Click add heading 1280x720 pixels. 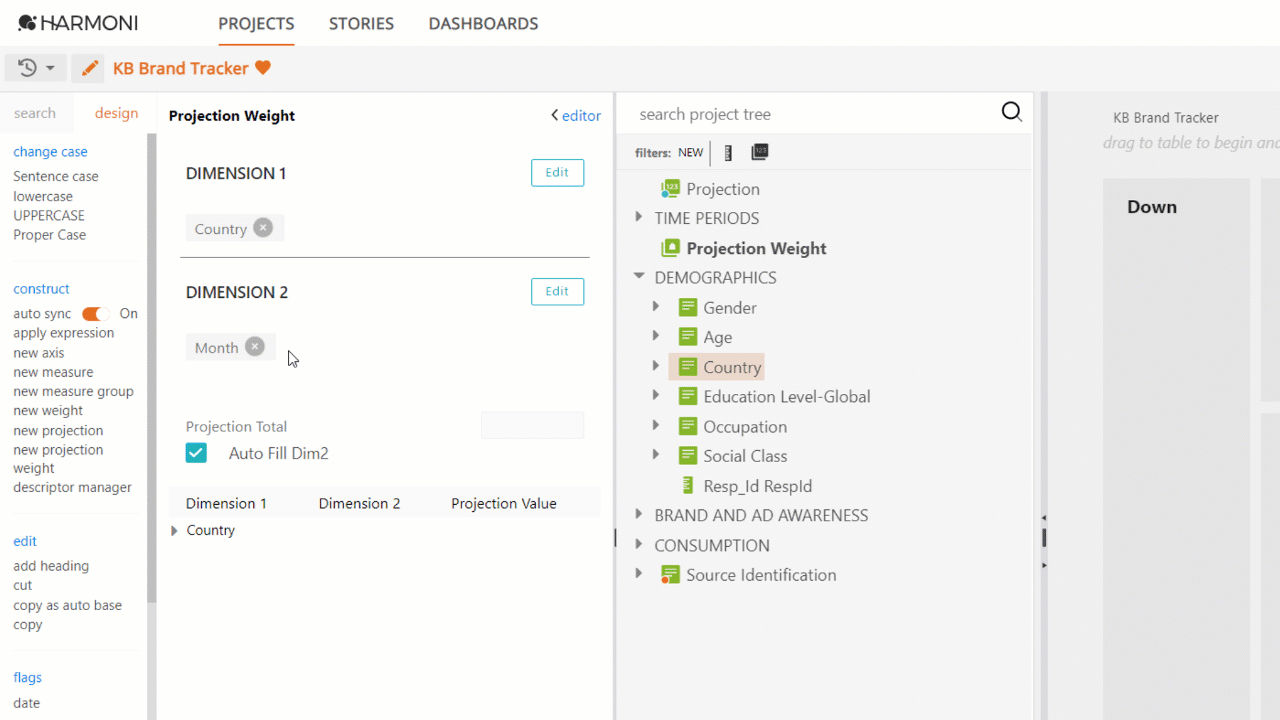click(x=51, y=566)
